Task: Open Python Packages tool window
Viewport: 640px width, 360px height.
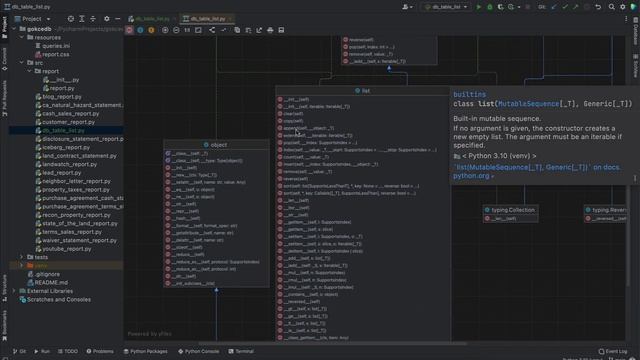Action: [x=146, y=351]
